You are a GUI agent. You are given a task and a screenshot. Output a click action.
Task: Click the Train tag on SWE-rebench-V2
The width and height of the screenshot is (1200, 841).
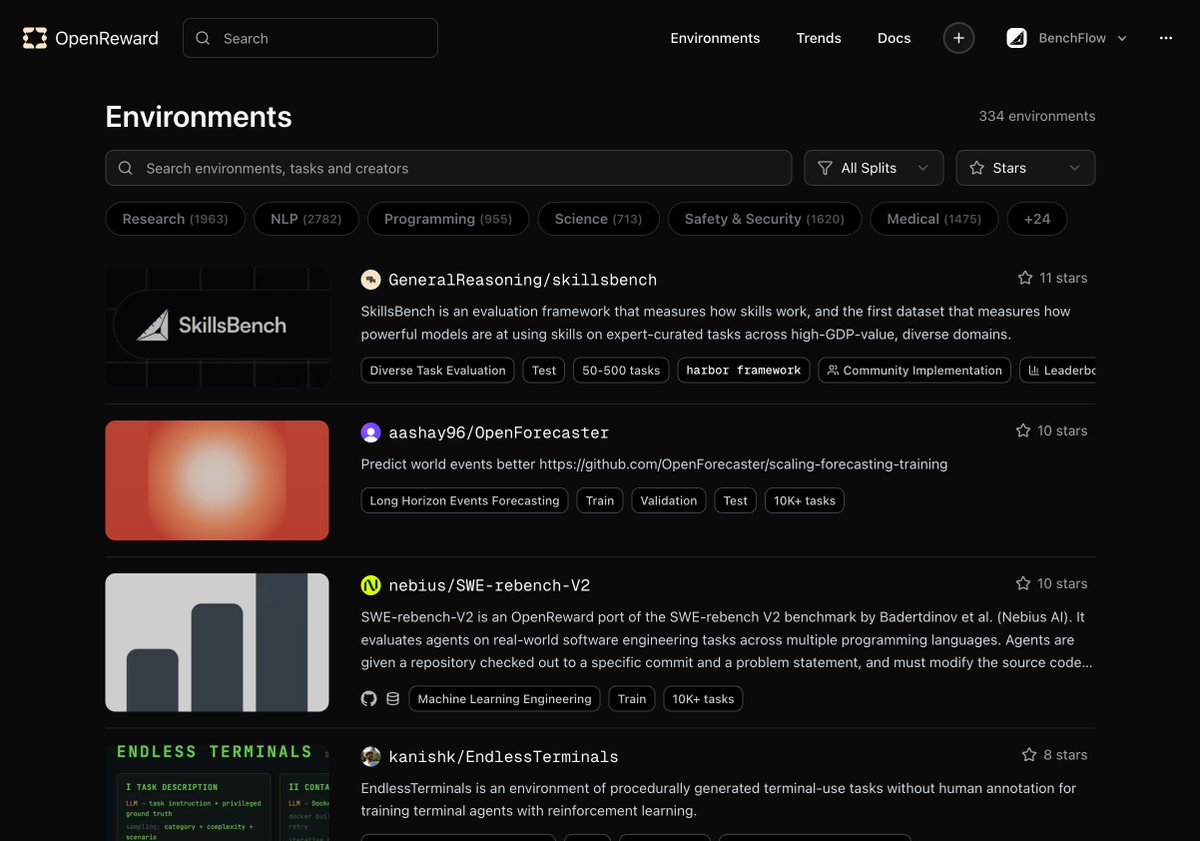632,699
